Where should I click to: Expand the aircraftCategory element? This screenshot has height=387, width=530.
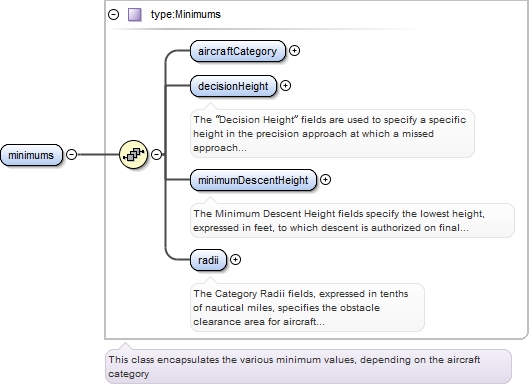click(294, 51)
